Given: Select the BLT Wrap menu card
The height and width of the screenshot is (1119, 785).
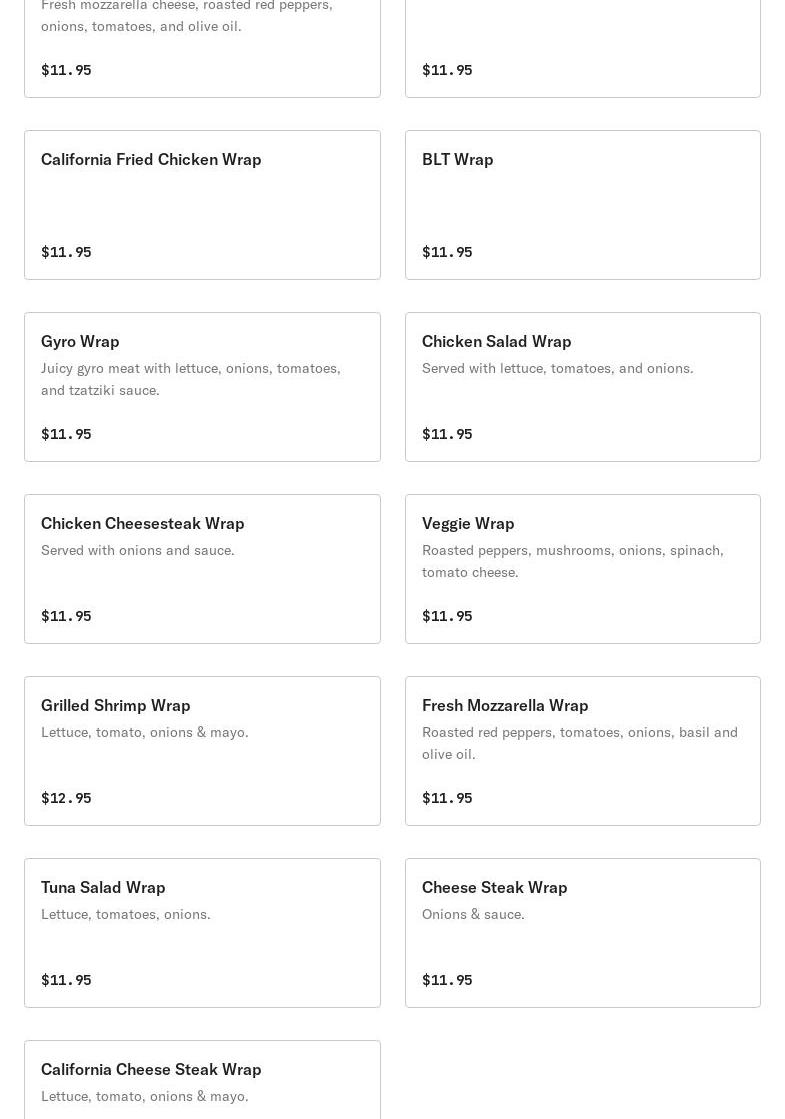Looking at the screenshot, I should pos(582,205).
